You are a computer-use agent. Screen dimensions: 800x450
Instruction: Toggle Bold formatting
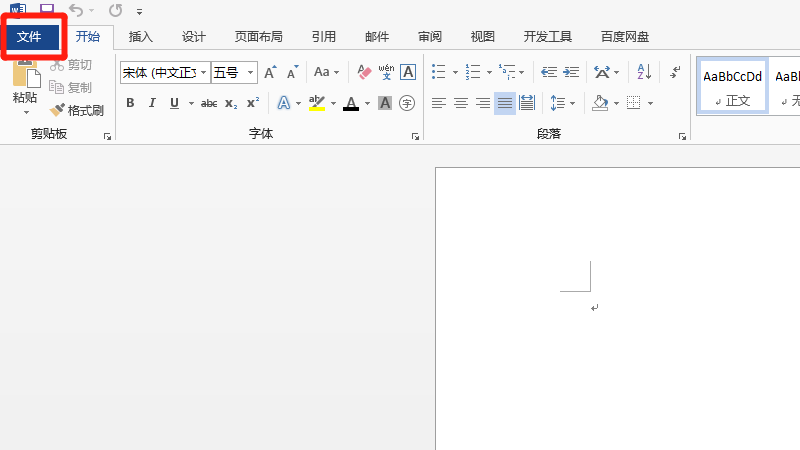click(x=130, y=103)
